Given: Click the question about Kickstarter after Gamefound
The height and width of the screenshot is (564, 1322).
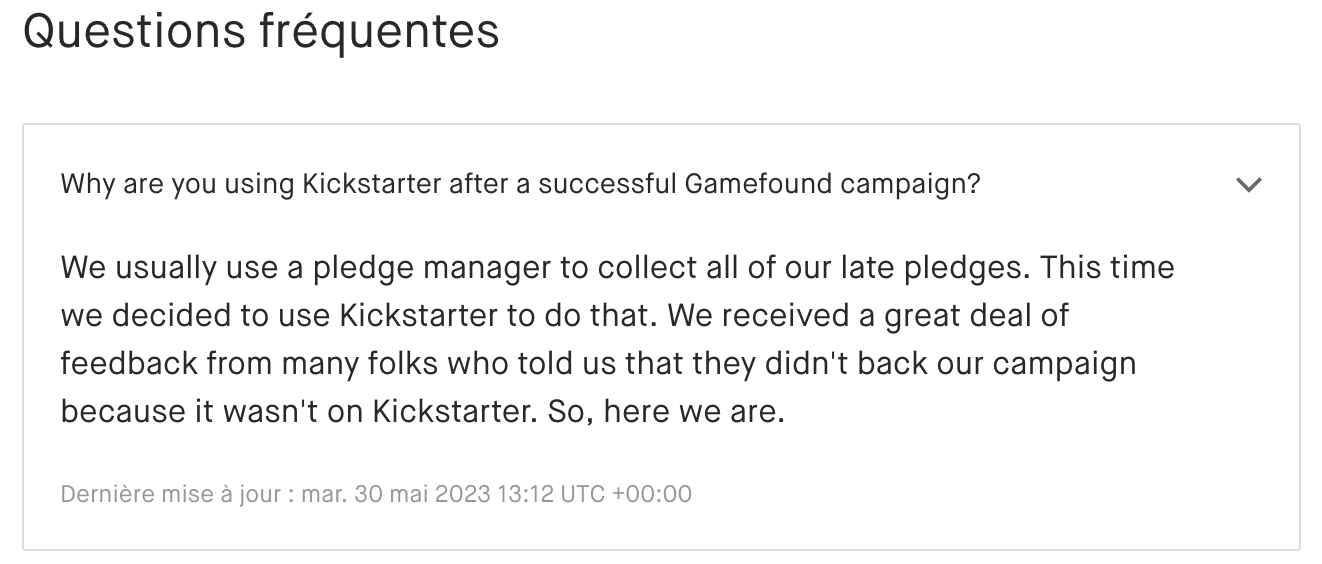Looking at the screenshot, I should point(520,185).
